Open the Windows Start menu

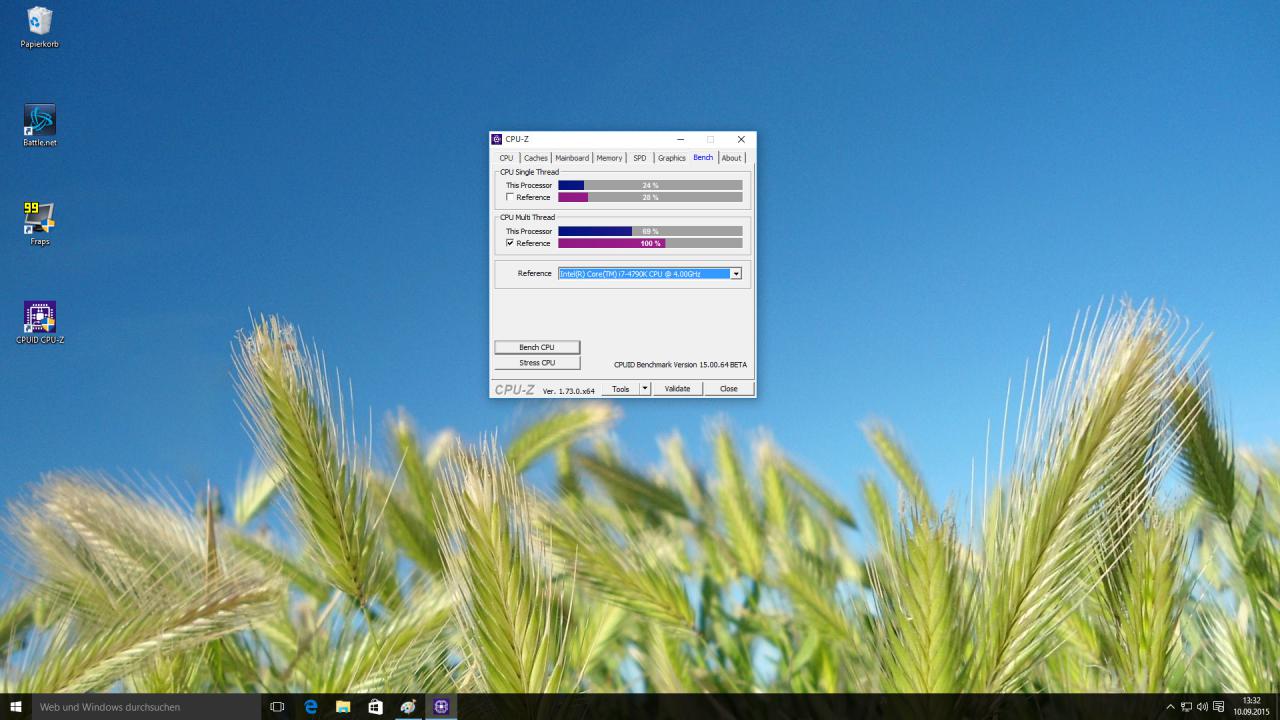pyautogui.click(x=16, y=707)
